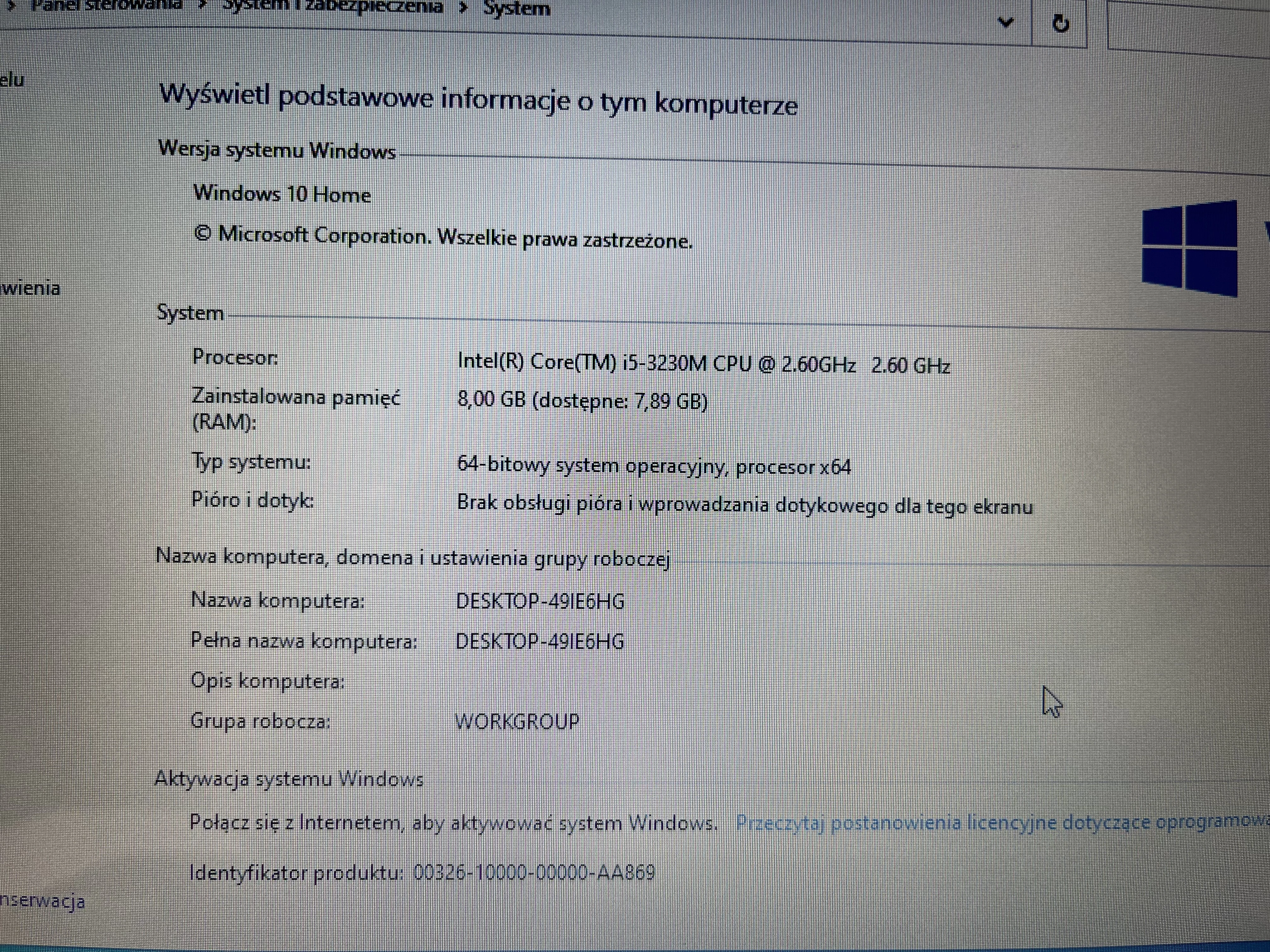
Task: Click 'Nazwa komputera, domena i ustawienia' heading
Action: coord(413,557)
